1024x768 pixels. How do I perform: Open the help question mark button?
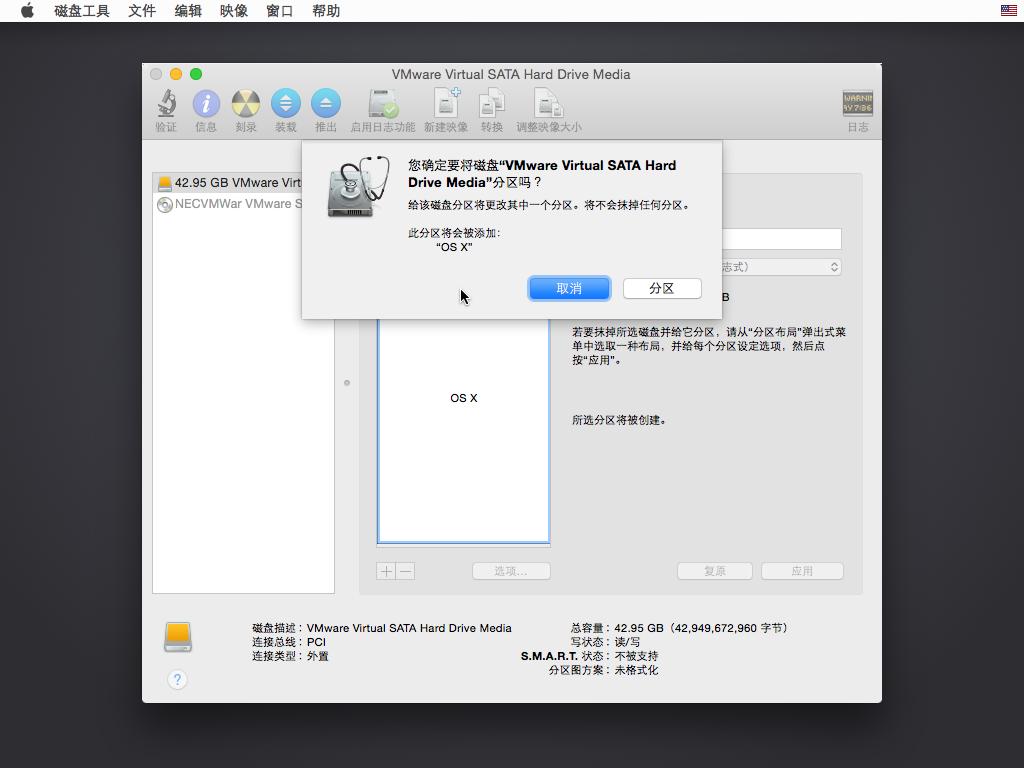point(177,679)
